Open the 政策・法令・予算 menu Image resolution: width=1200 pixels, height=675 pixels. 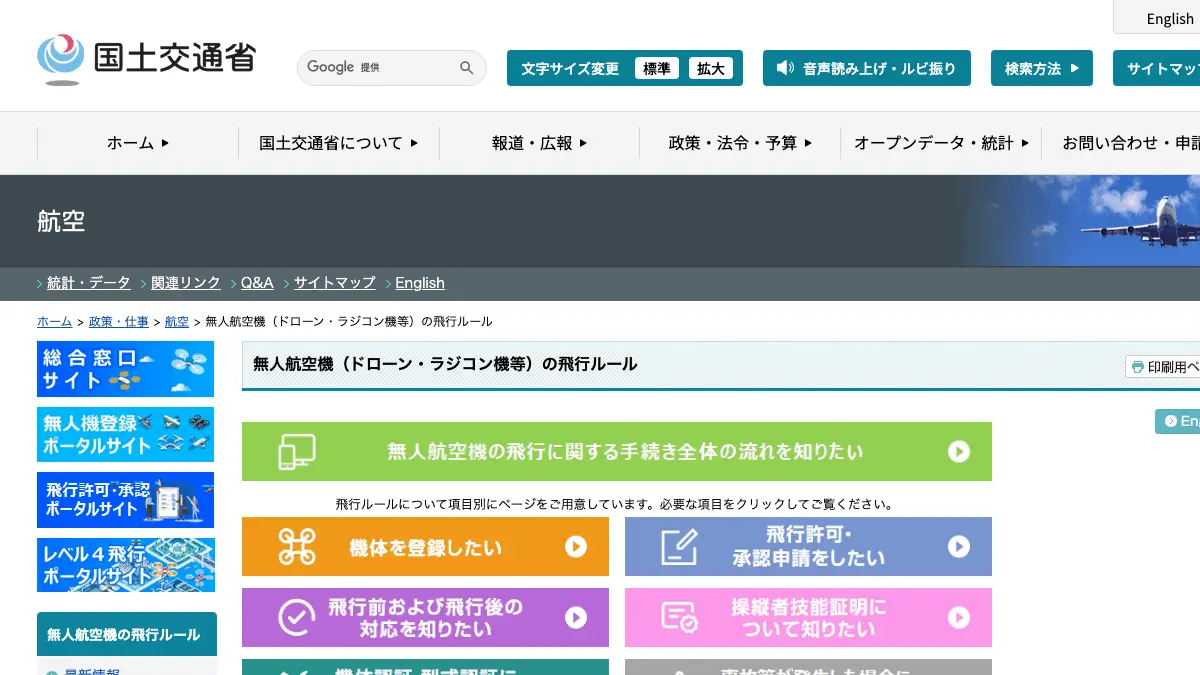(x=740, y=143)
